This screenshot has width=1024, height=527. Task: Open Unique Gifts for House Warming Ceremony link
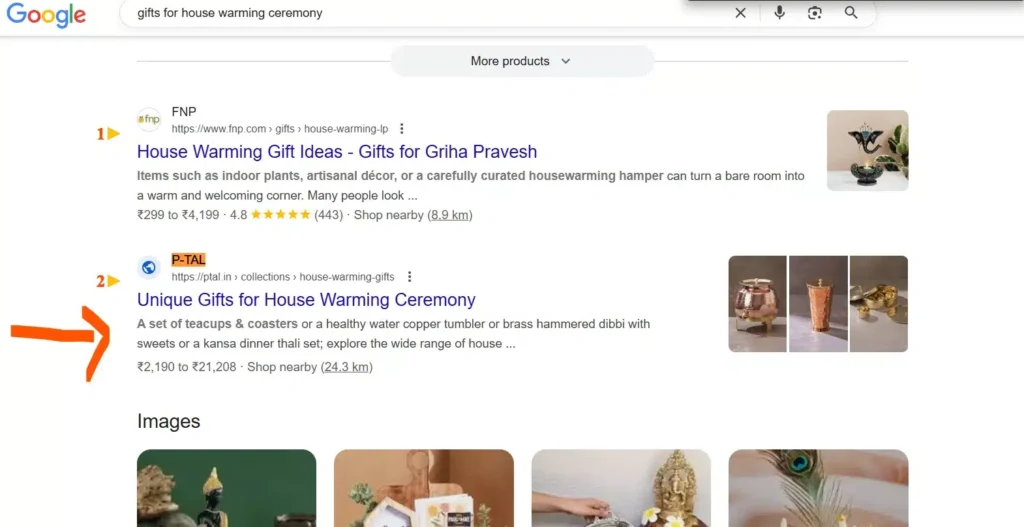pyautogui.click(x=306, y=300)
